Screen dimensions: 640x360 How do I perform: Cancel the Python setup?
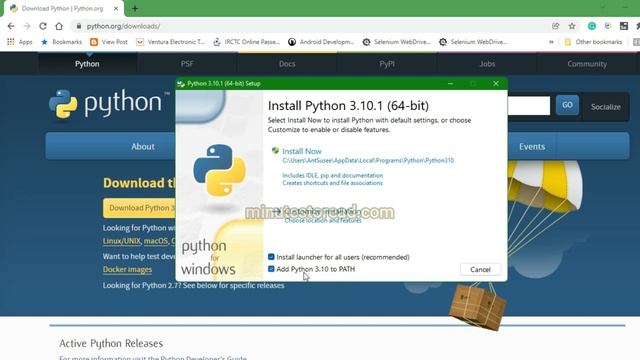click(480, 269)
